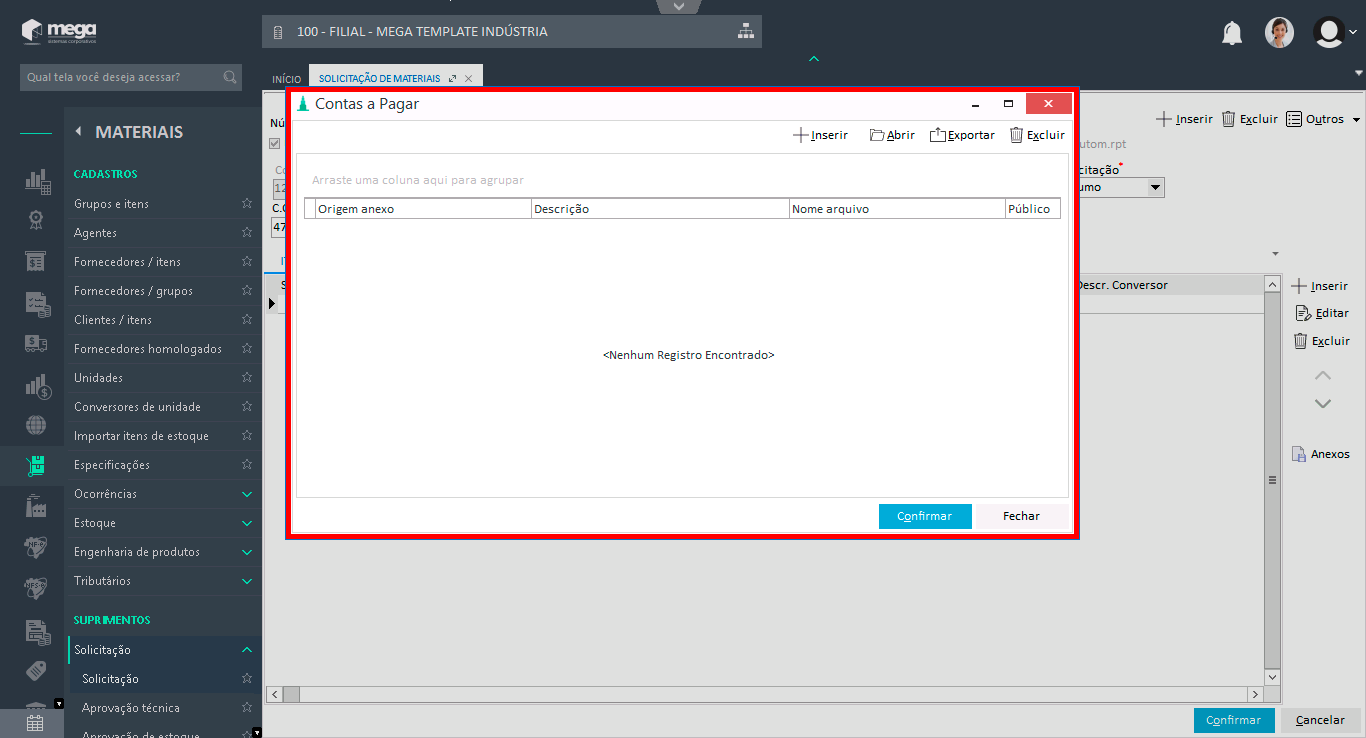Image resolution: width=1366 pixels, height=738 pixels.
Task: Click the notification bell icon
Action: point(1232,33)
